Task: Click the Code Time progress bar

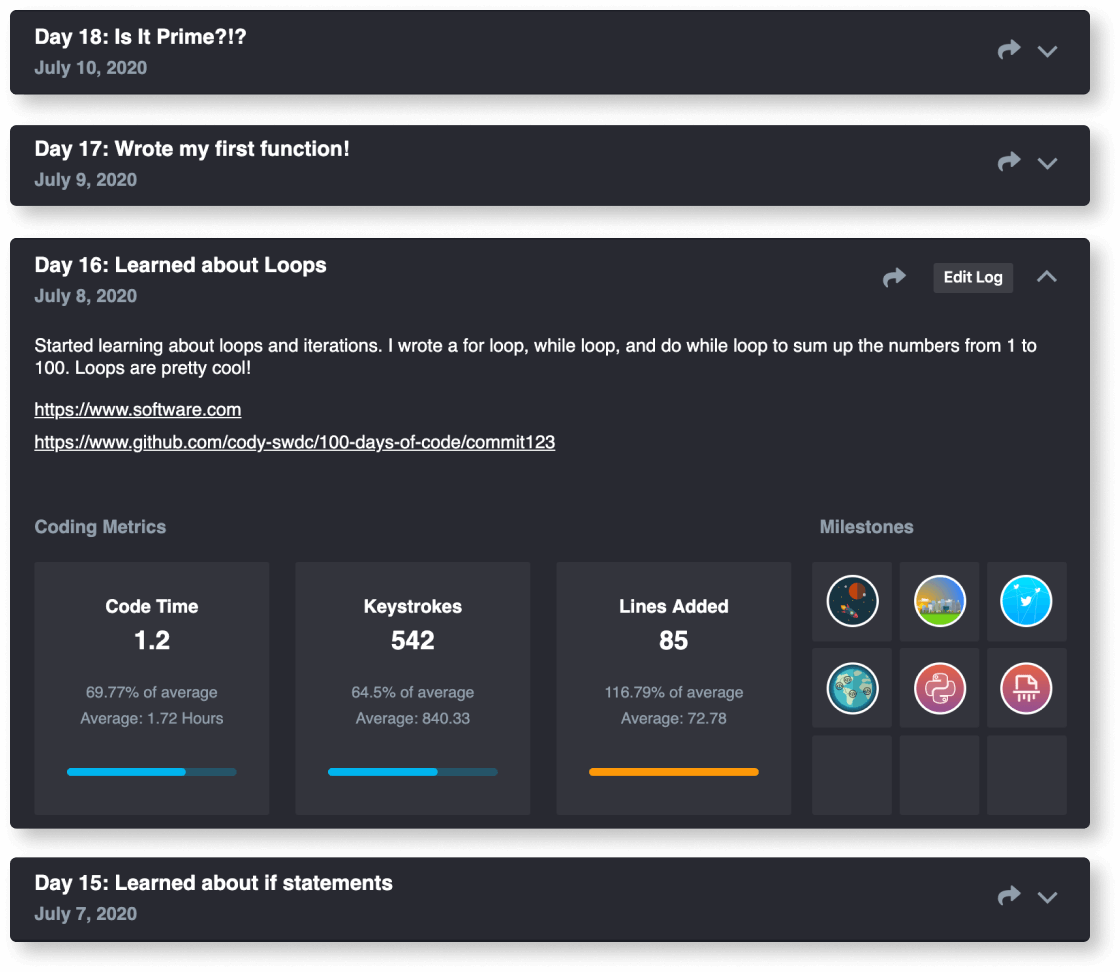Action: pos(151,772)
